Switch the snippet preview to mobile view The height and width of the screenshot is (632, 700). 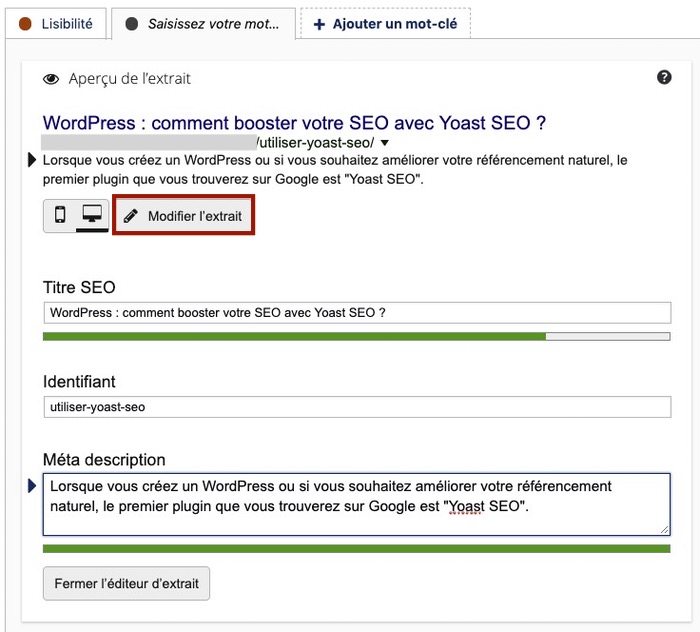(60, 215)
